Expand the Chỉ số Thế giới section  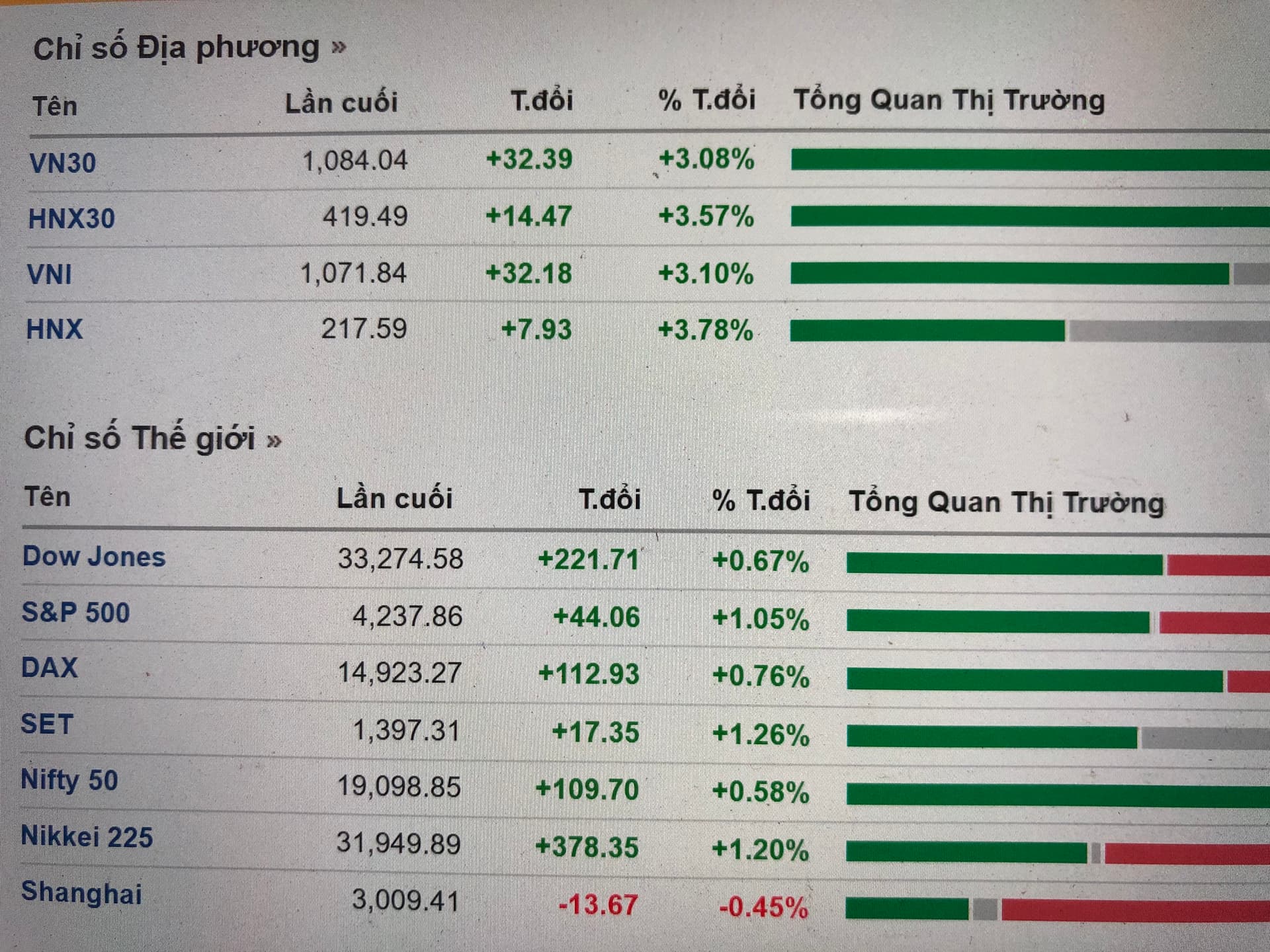153,438
